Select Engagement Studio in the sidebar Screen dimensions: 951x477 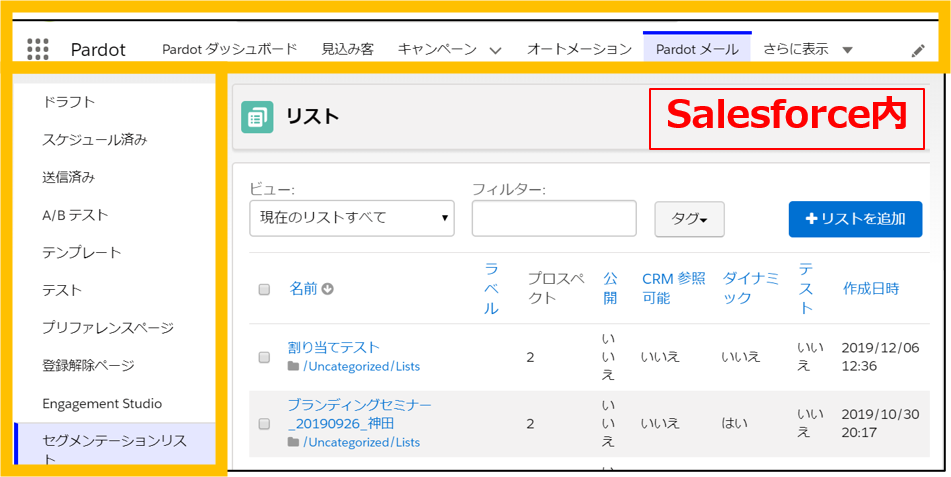[x=102, y=404]
